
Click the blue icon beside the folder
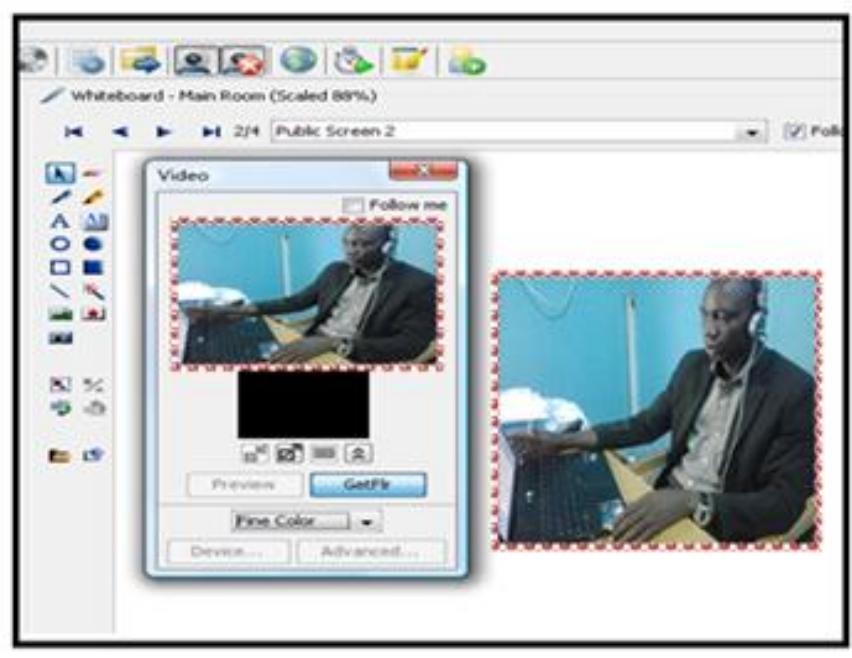[x=93, y=454]
